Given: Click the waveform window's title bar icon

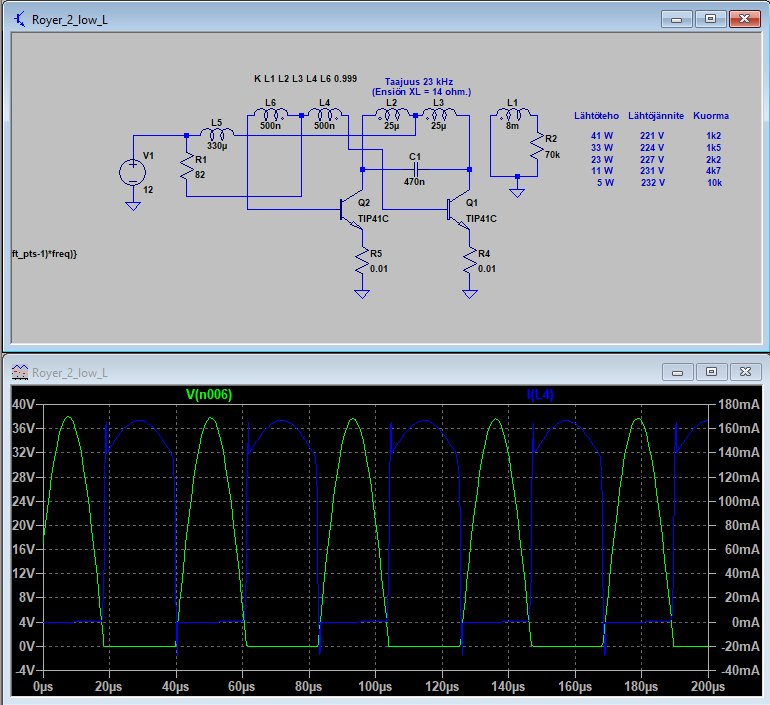Looking at the screenshot, I should coord(19,371).
